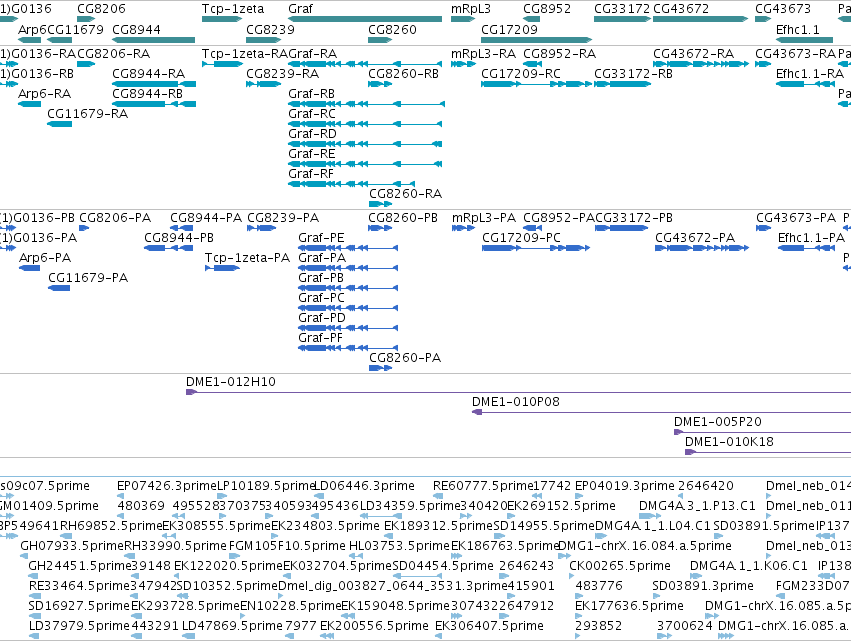Select the Graf-PB protein label
The width and height of the screenshot is (851, 641).
pos(321,278)
